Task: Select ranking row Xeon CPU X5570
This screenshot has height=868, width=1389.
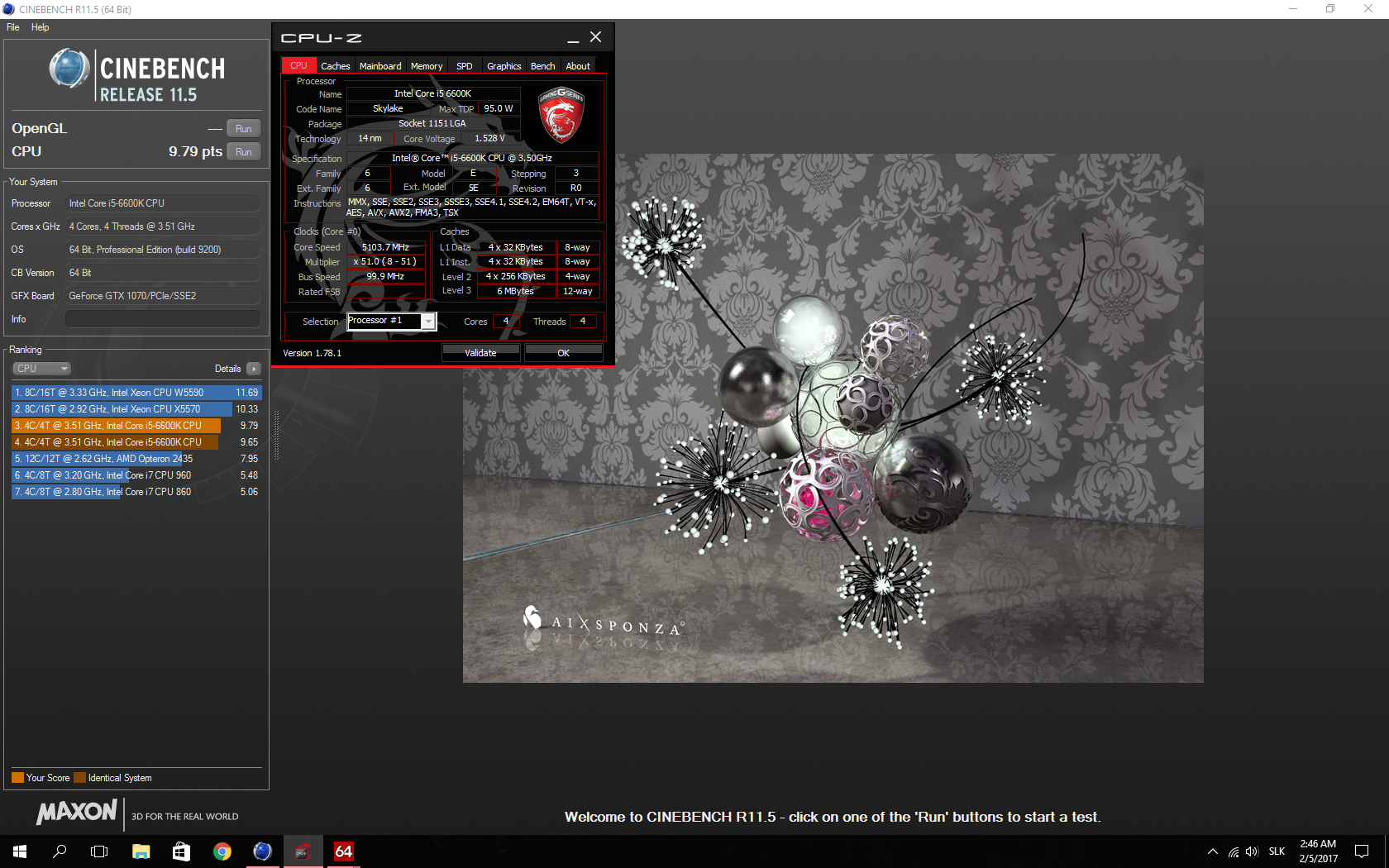Action: click(x=136, y=409)
